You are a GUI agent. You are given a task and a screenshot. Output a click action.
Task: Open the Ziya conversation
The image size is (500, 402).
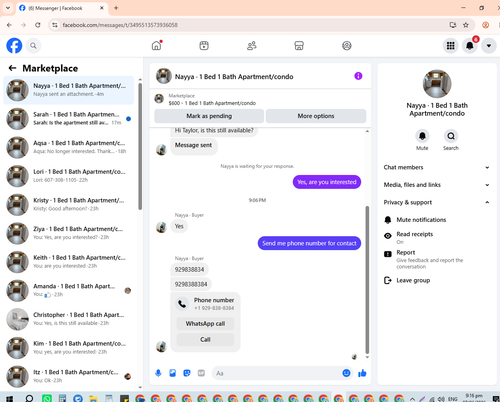pyautogui.click(x=69, y=233)
